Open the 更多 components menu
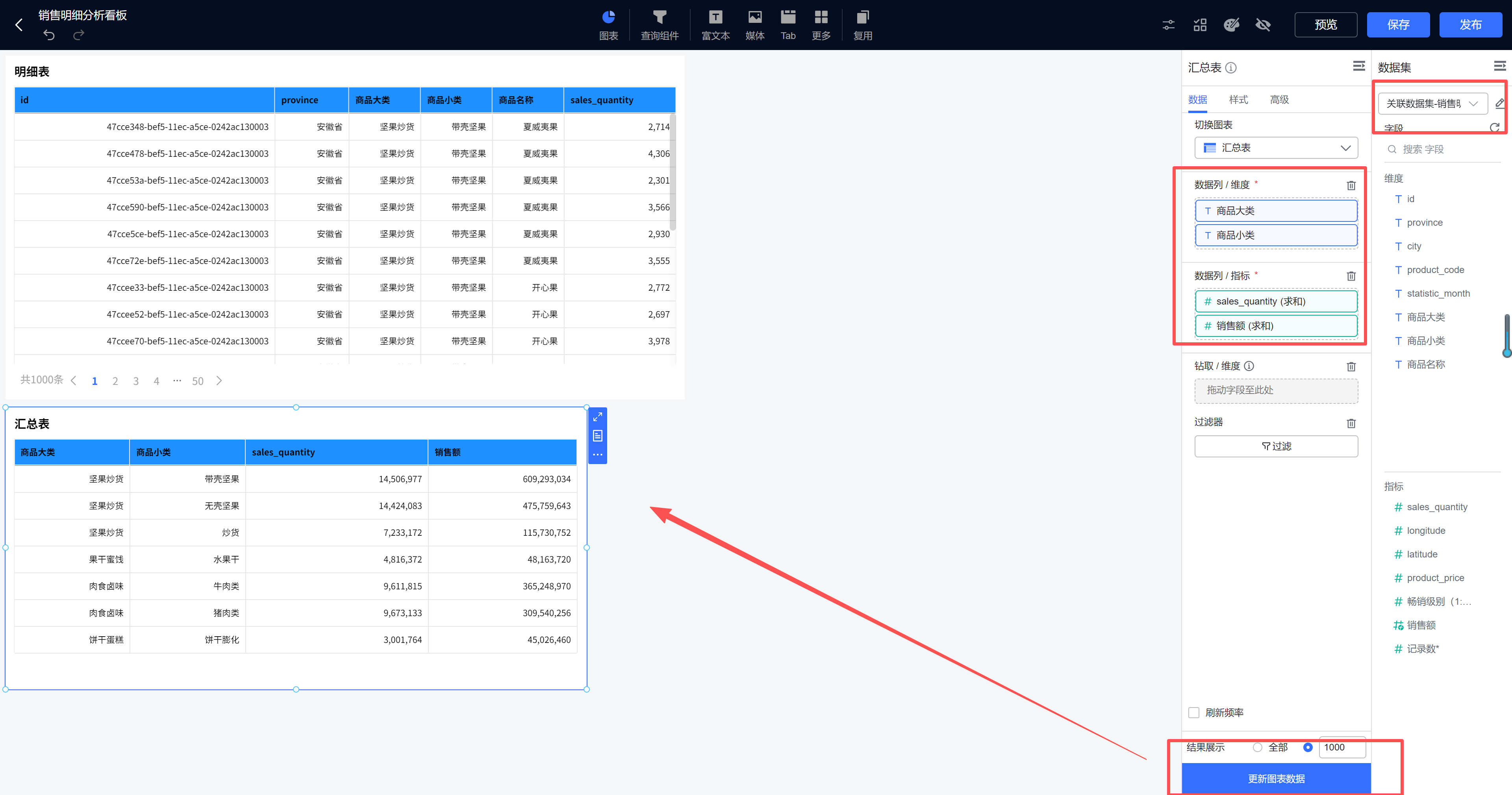The image size is (1512, 795). (x=821, y=25)
